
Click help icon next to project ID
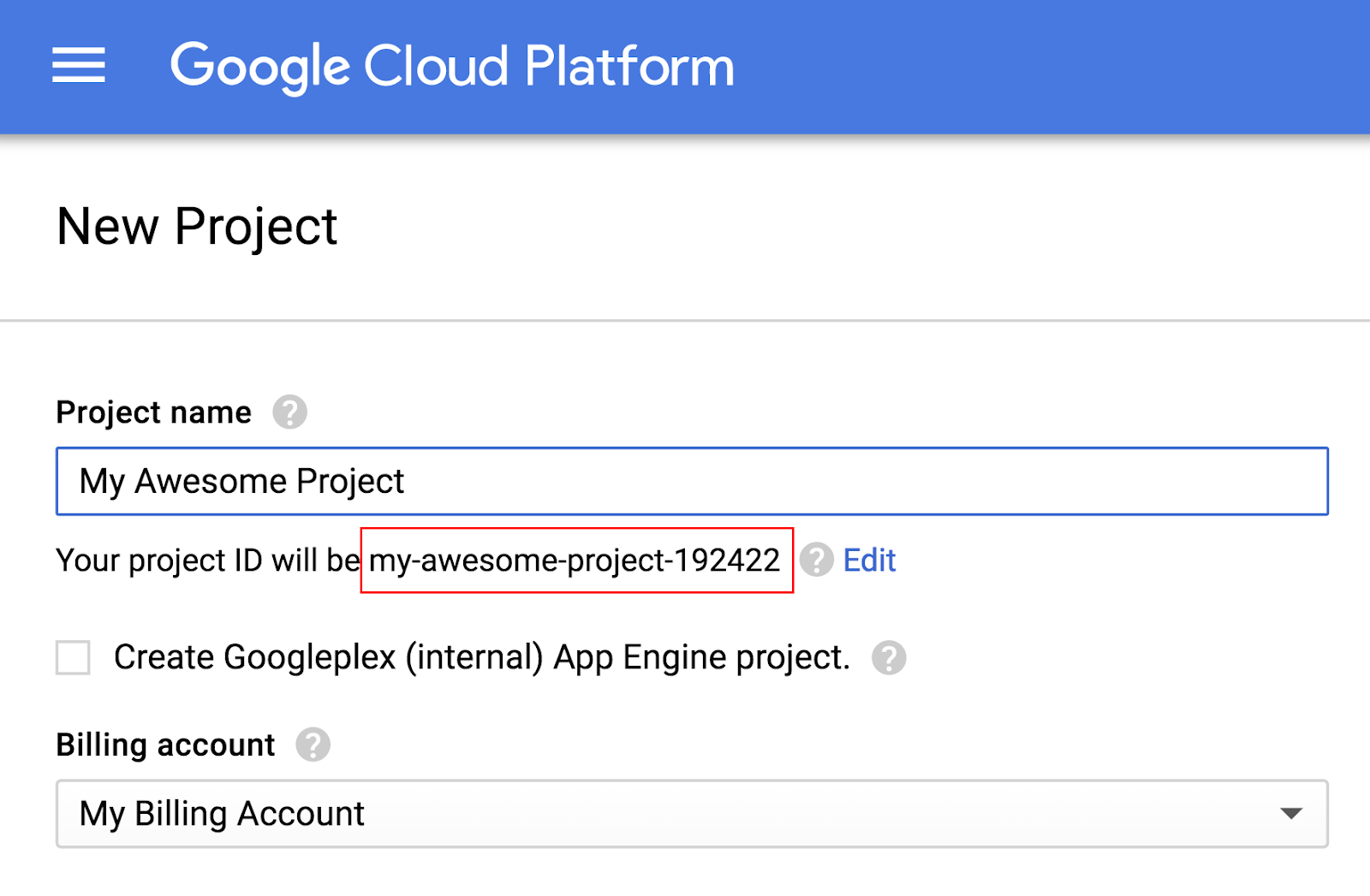pyautogui.click(x=816, y=561)
